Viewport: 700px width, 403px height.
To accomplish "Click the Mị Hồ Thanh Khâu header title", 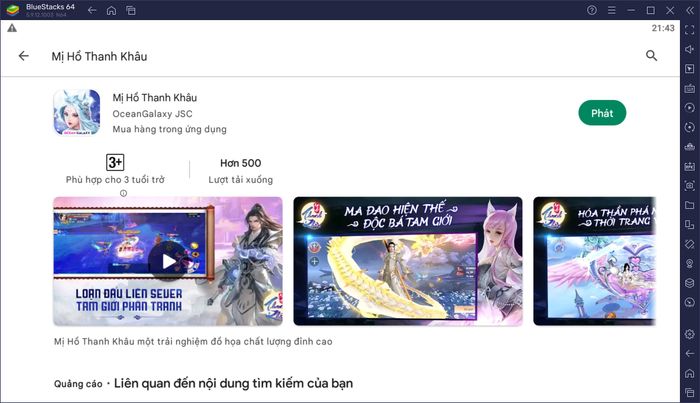I will 99,57.
